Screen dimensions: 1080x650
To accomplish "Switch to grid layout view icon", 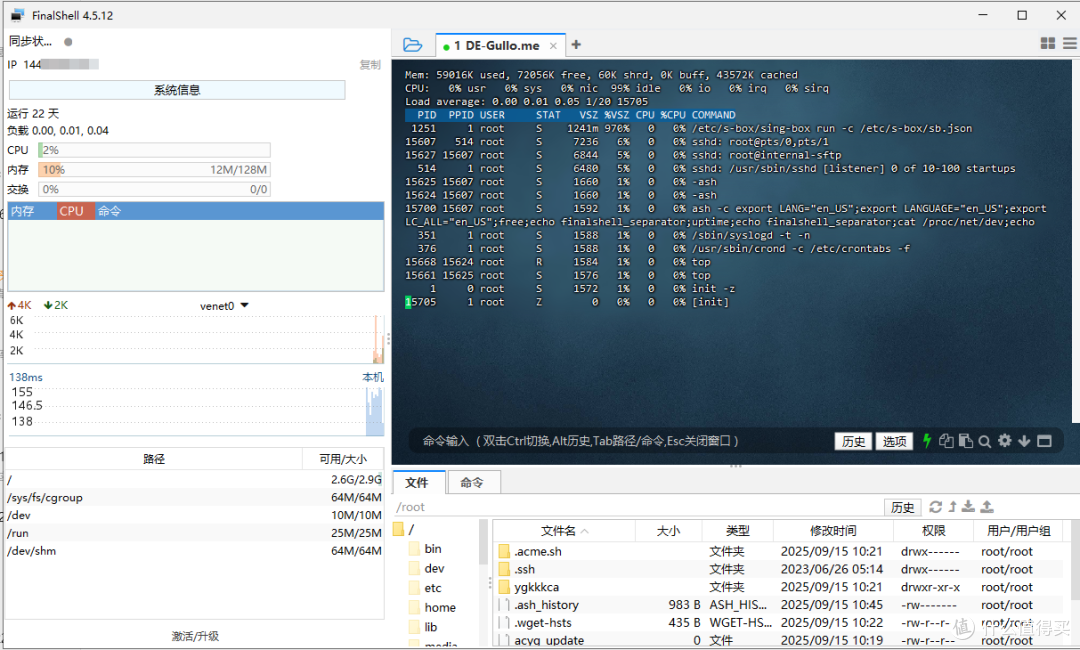I will (x=1048, y=43).
